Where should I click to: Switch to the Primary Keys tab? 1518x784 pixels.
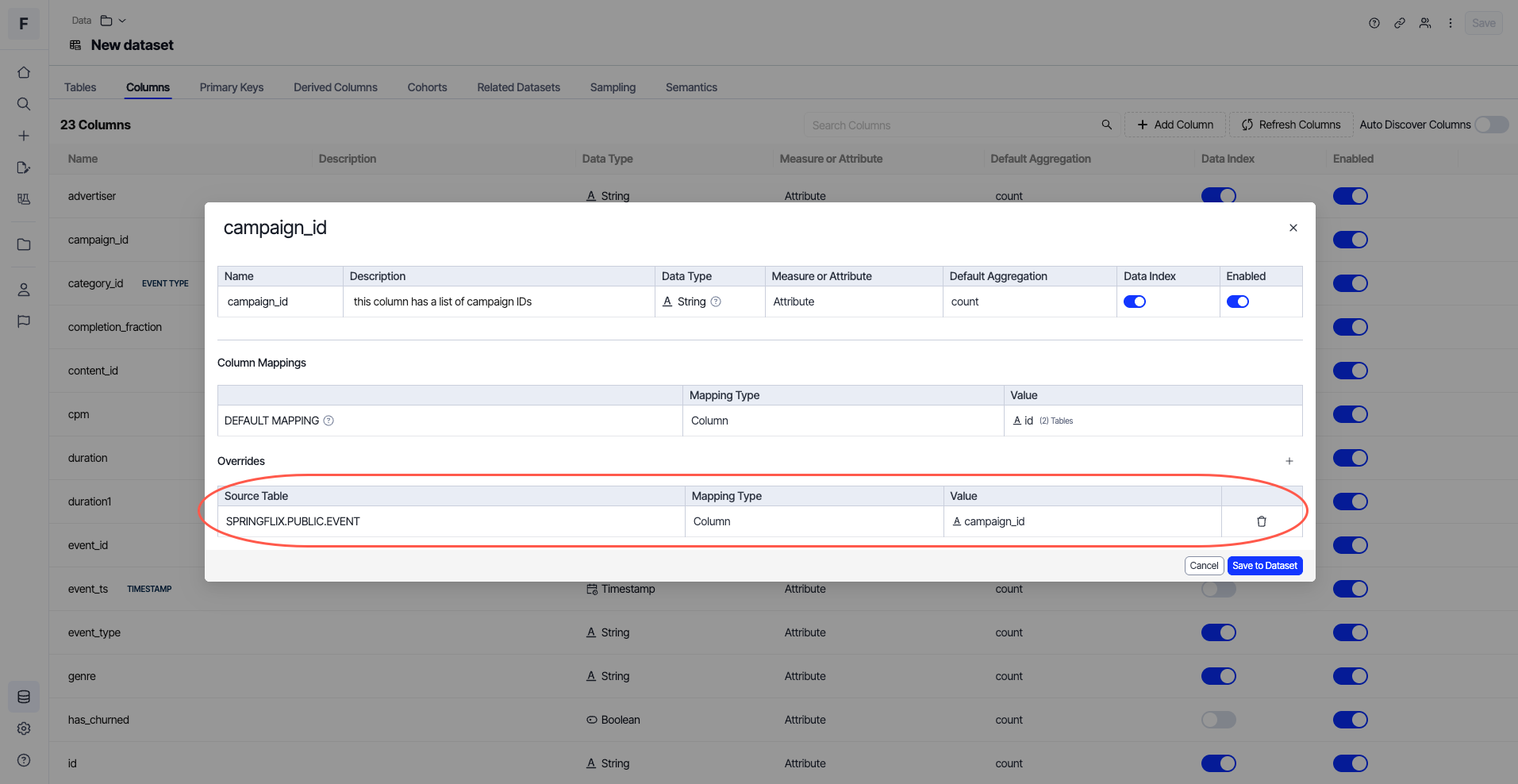(231, 87)
